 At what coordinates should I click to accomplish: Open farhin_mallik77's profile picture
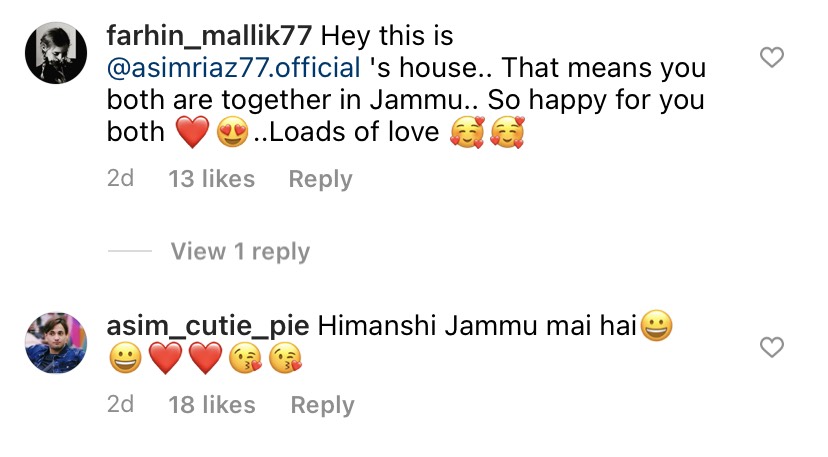click(x=56, y=53)
